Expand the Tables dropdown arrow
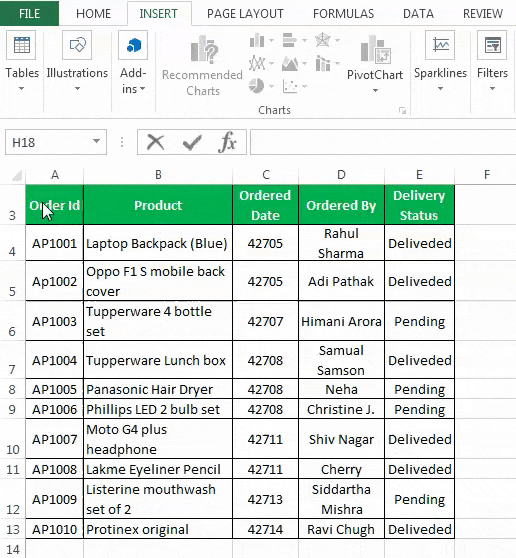Image resolution: width=516 pixels, height=558 pixels. 21,88
